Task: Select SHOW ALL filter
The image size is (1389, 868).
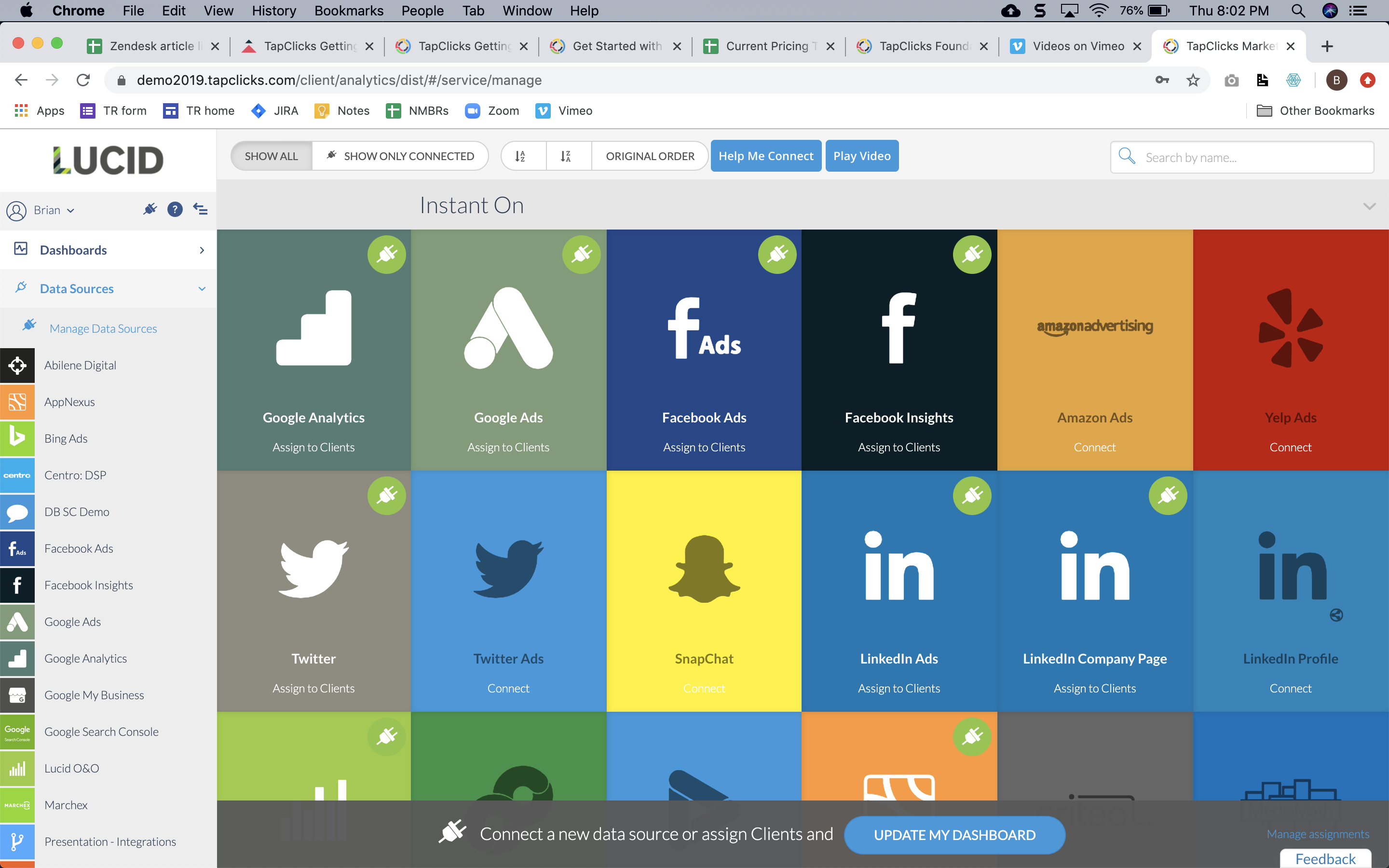Action: coord(272,156)
